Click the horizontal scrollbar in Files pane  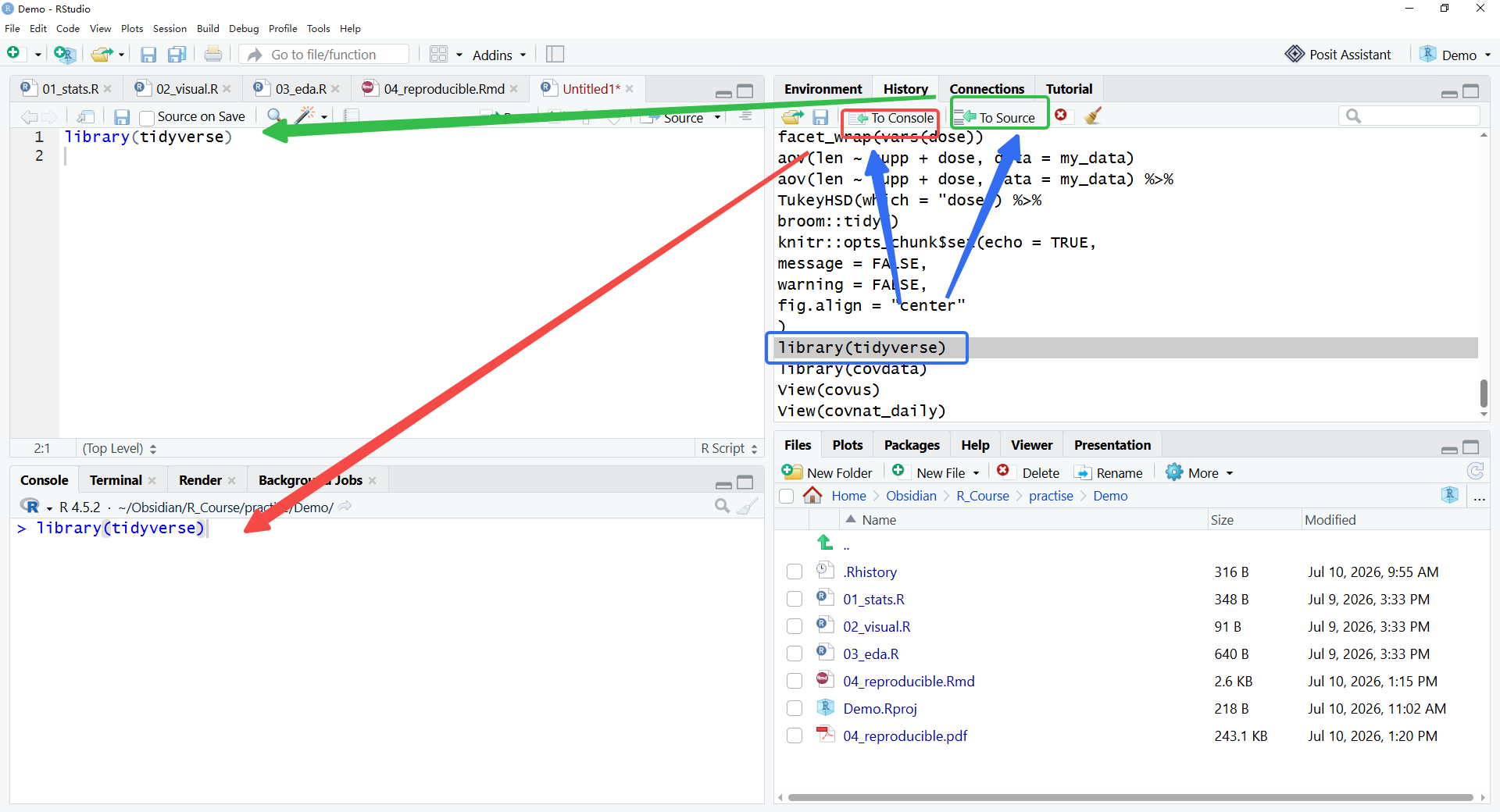tap(1130, 797)
